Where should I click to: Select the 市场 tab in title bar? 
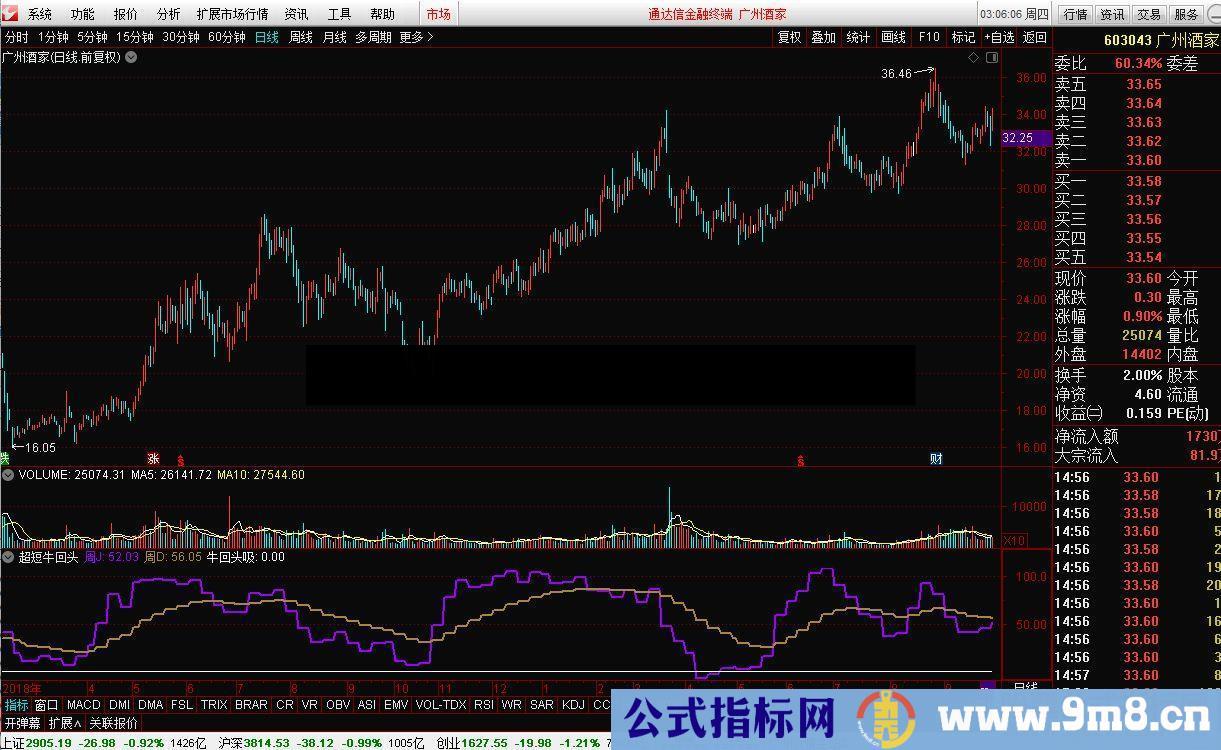438,14
